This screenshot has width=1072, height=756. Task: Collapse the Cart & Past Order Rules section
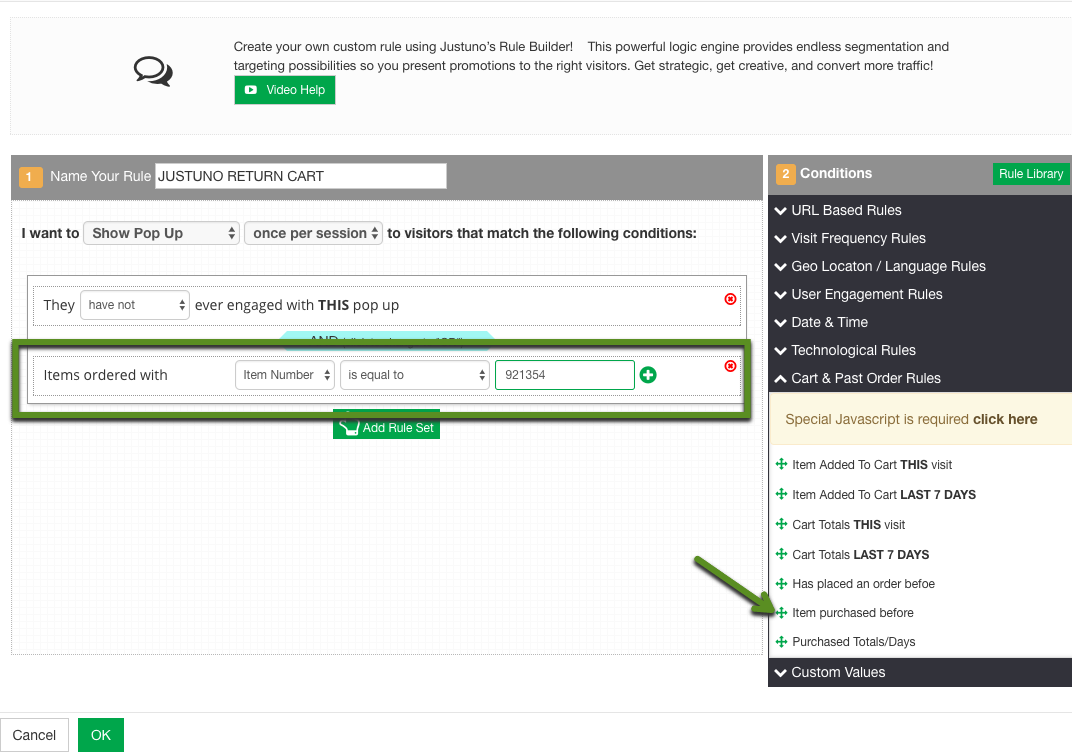(865, 378)
